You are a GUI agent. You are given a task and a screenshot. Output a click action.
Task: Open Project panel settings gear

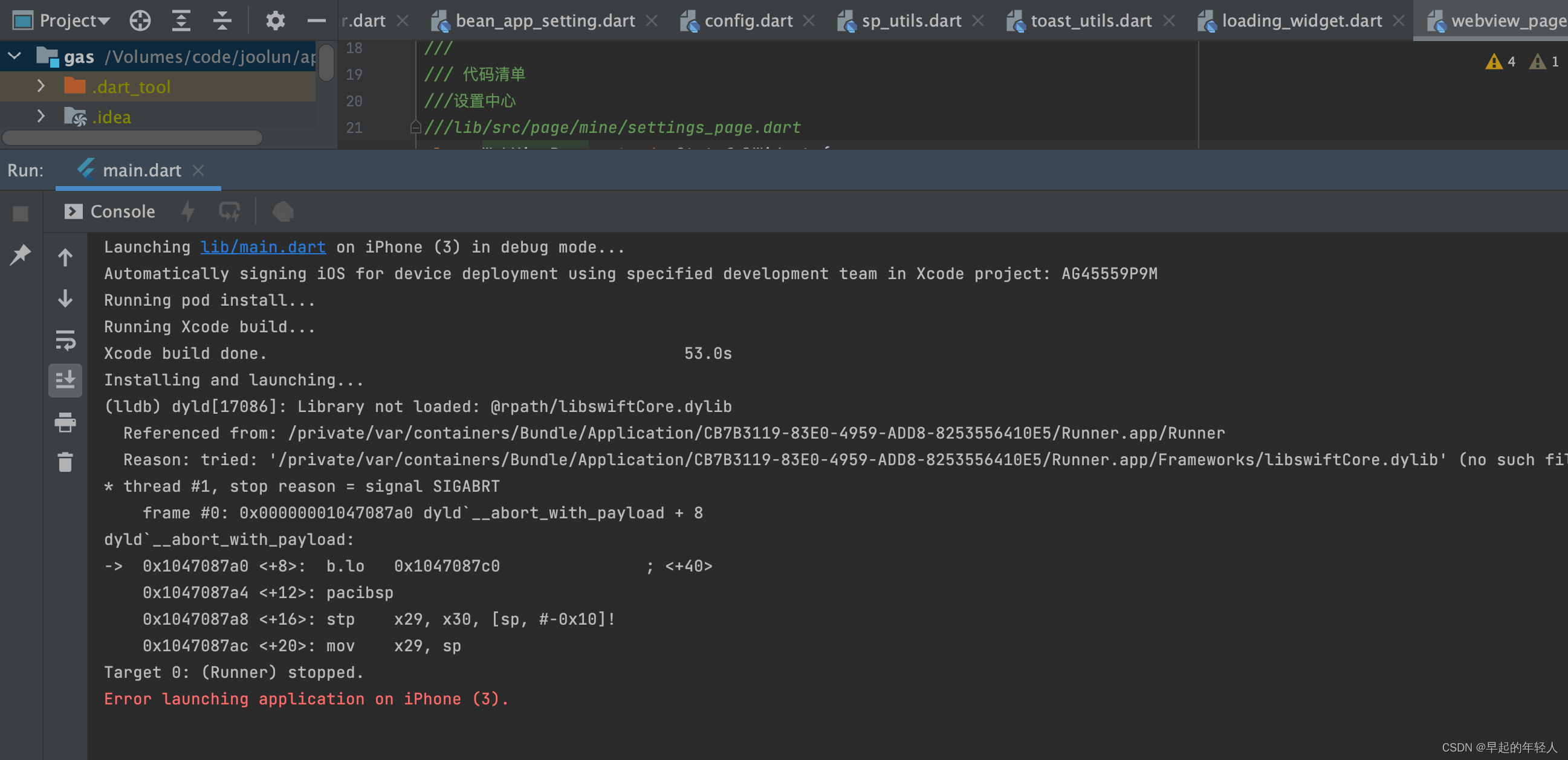(x=275, y=21)
